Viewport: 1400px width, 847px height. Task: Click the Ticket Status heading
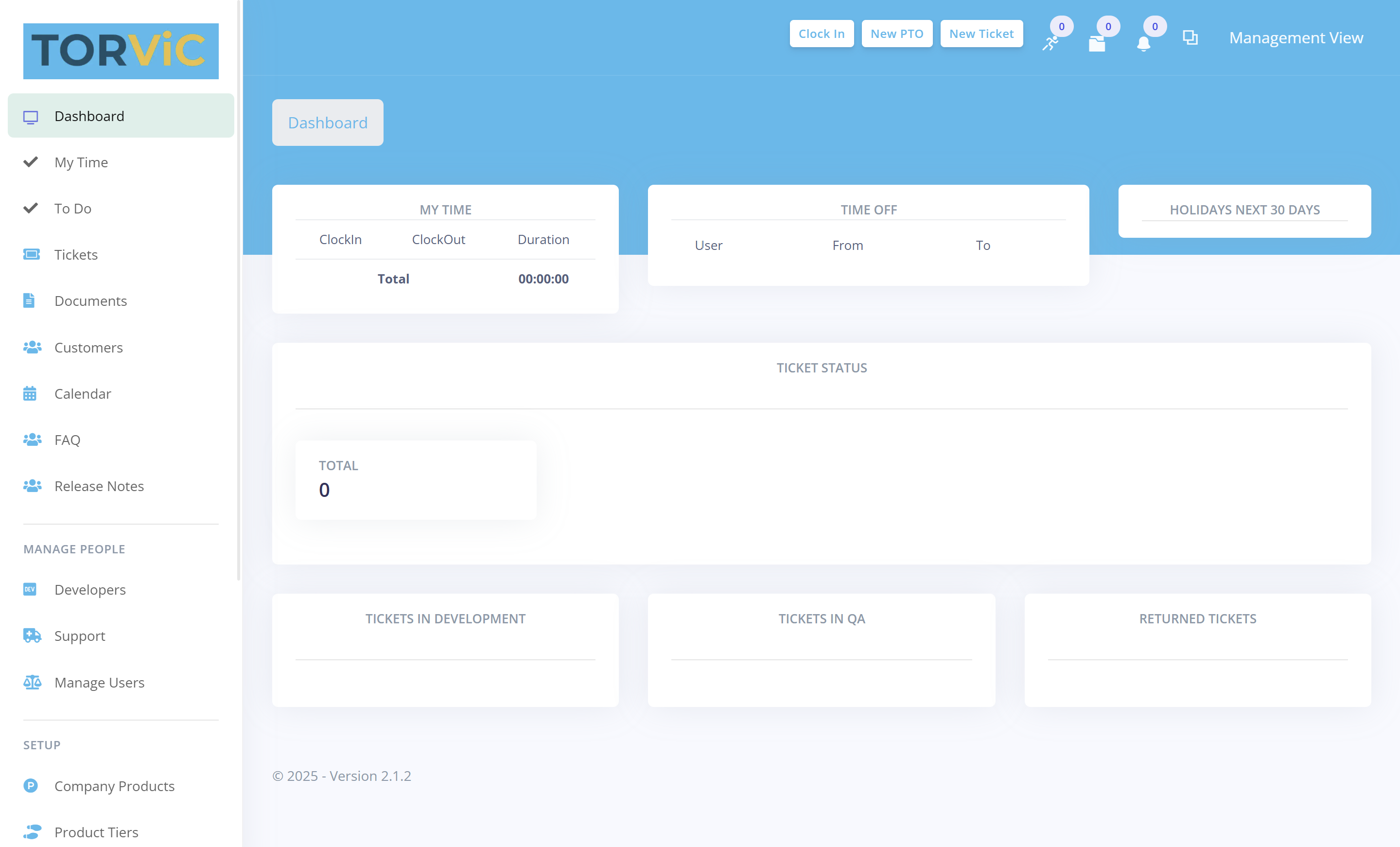[822, 368]
